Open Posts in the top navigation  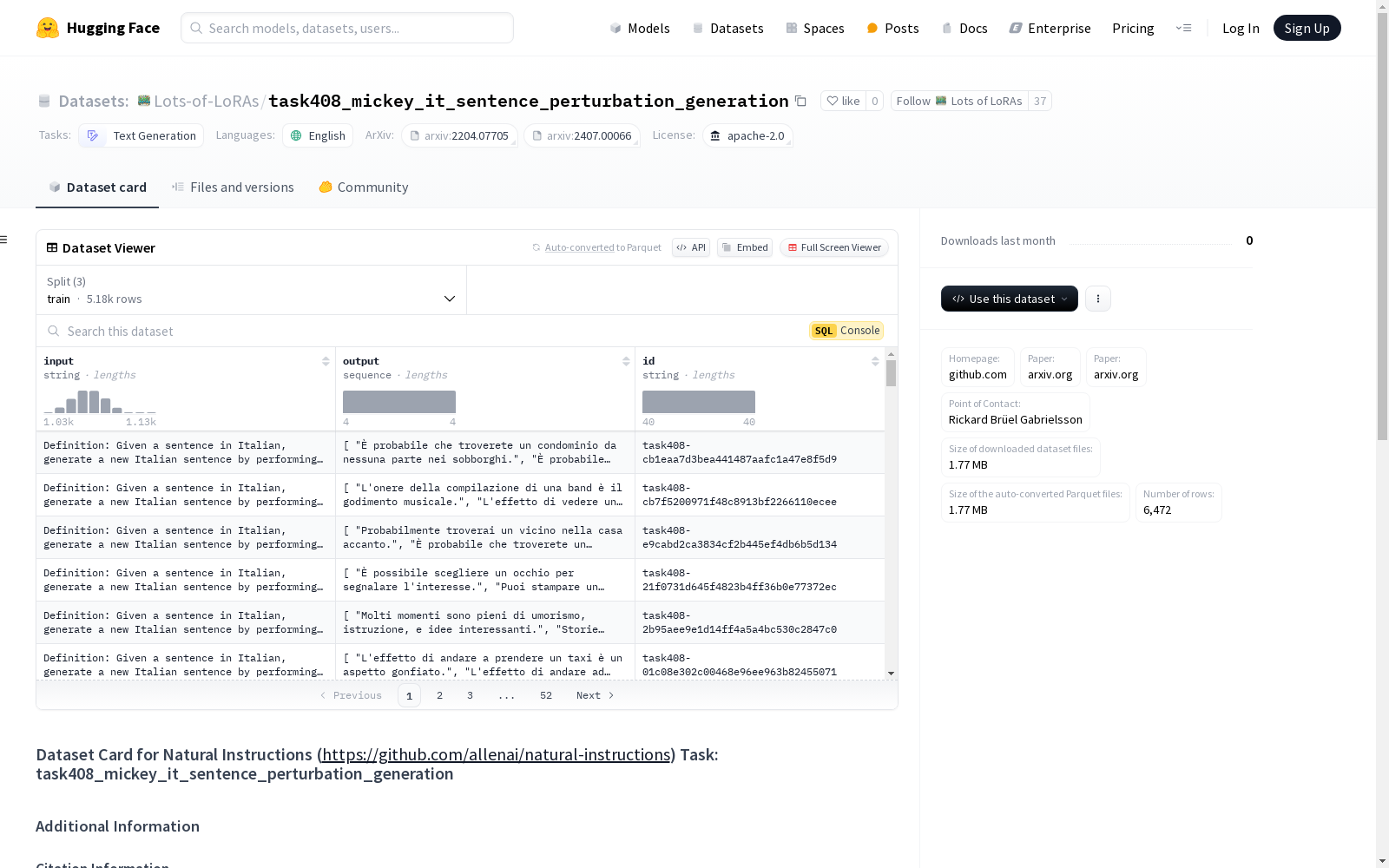tap(892, 28)
